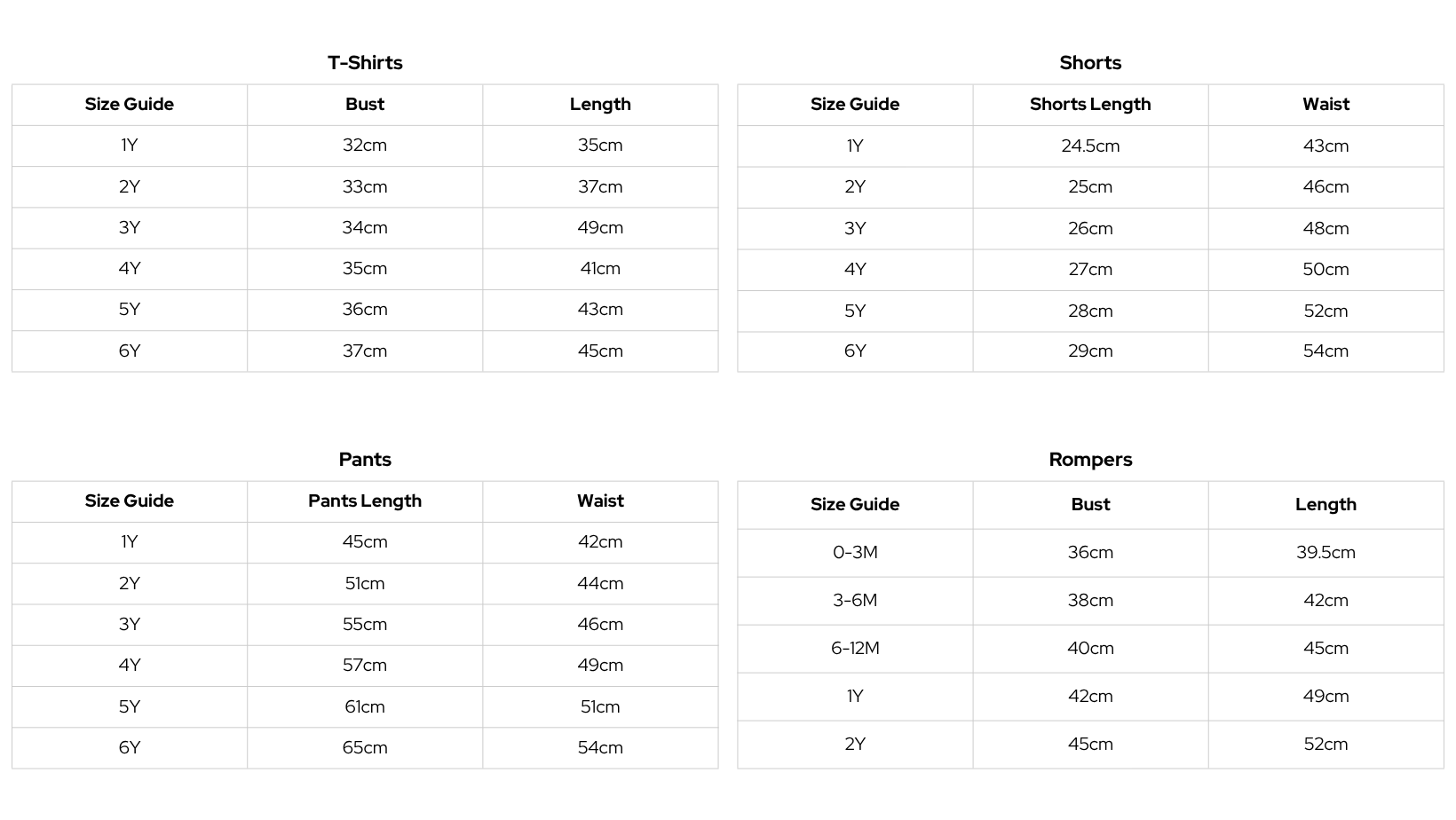Click the Rompers table heading

point(1090,460)
